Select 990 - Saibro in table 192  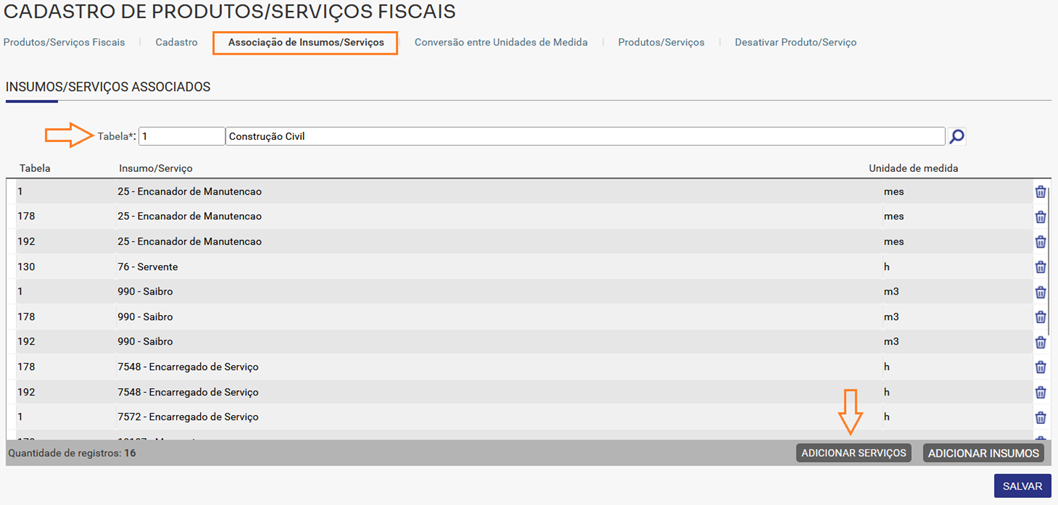pos(145,342)
